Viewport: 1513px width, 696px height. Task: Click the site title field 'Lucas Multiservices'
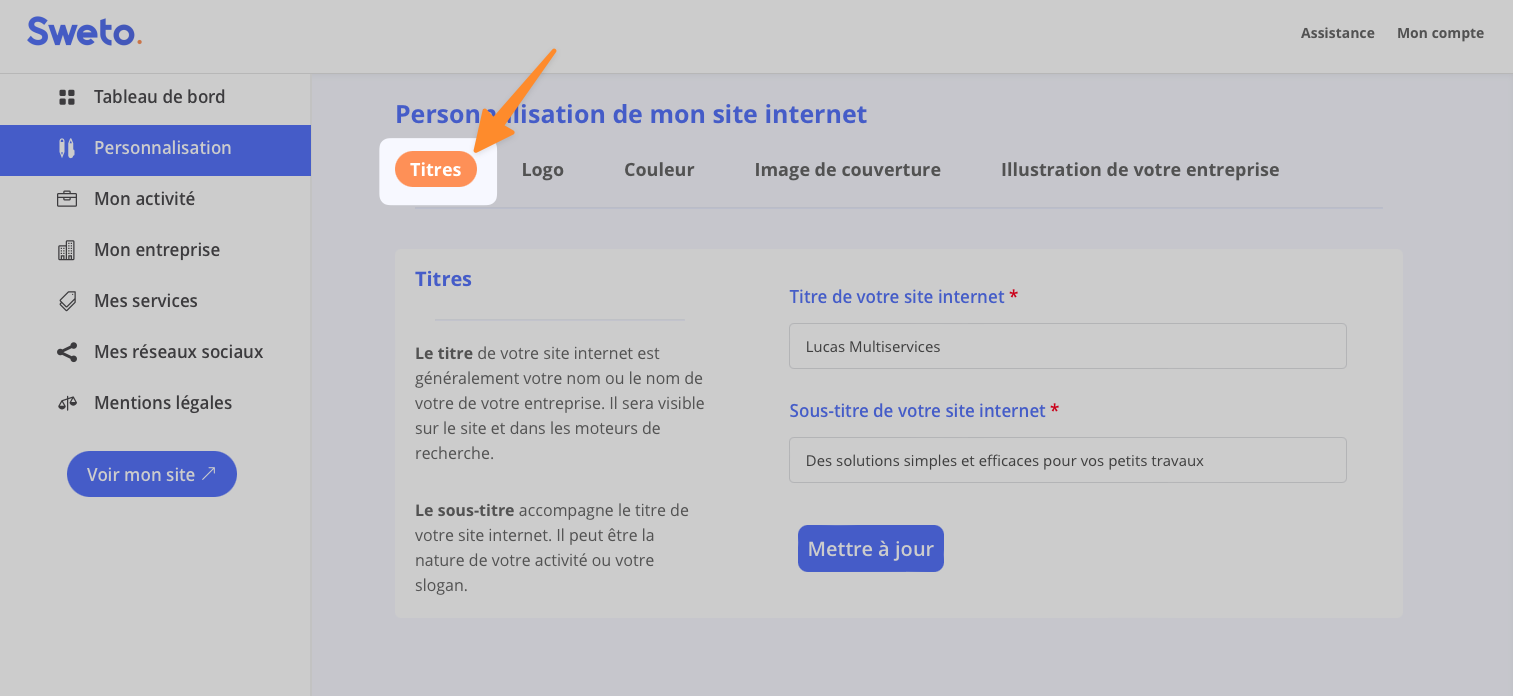[1067, 346]
